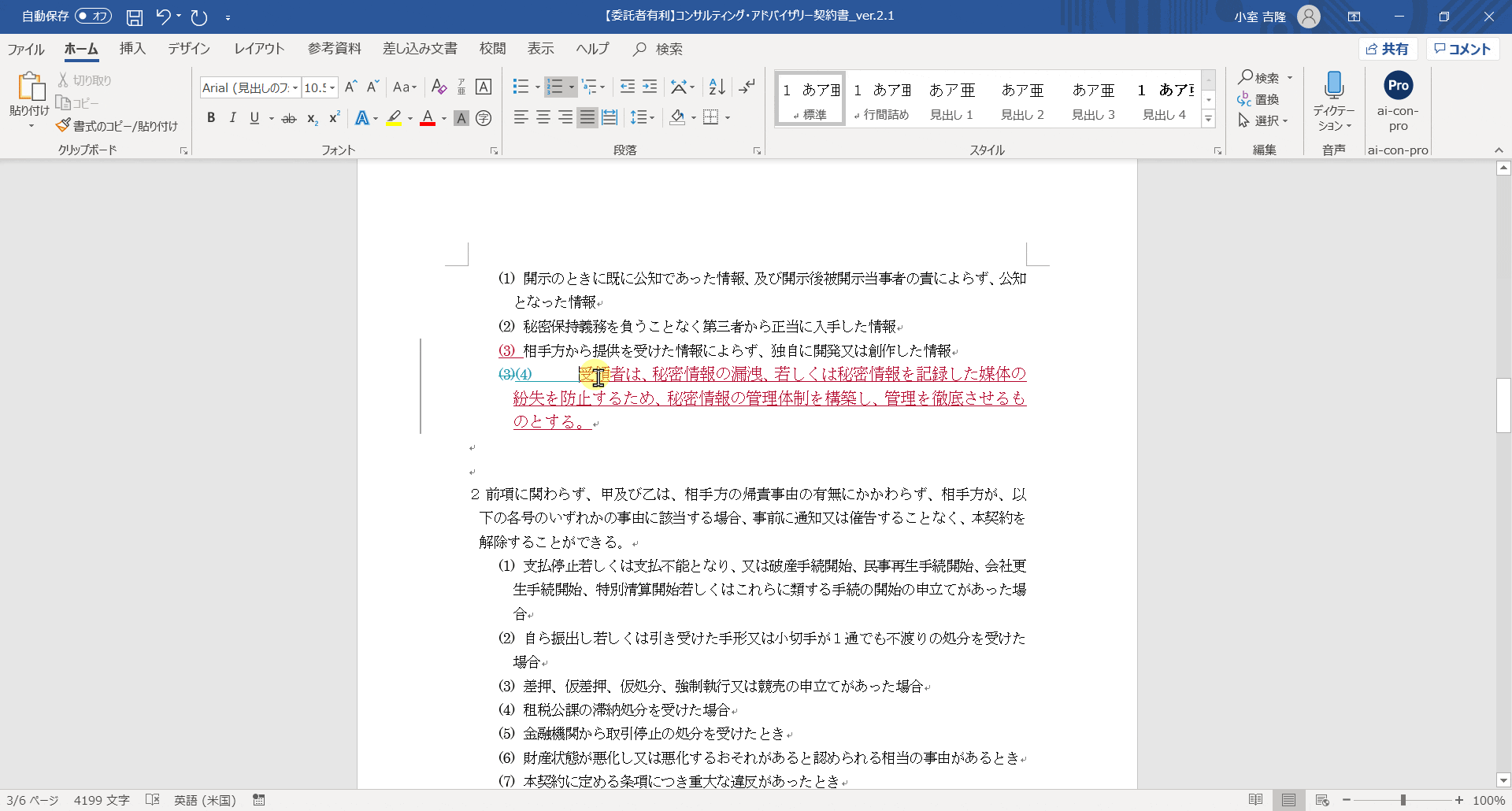Open the Design (デザイン) tab
1512x811 pixels.
pyautogui.click(x=189, y=49)
